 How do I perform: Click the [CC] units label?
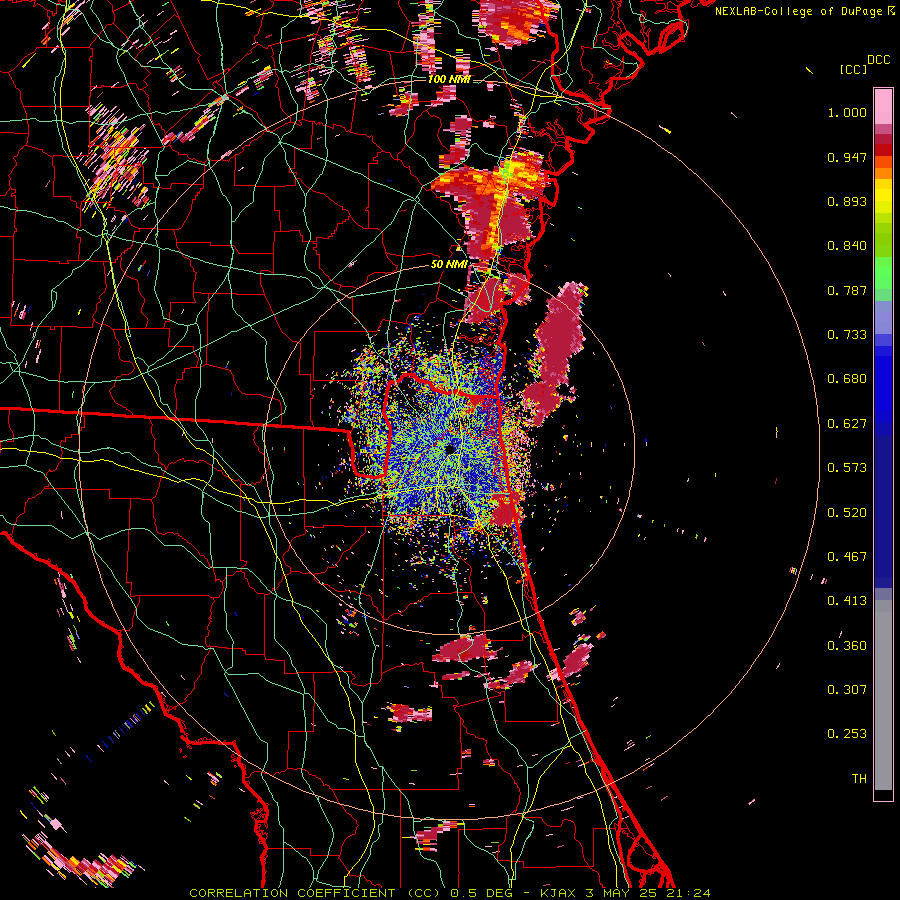click(x=853, y=69)
